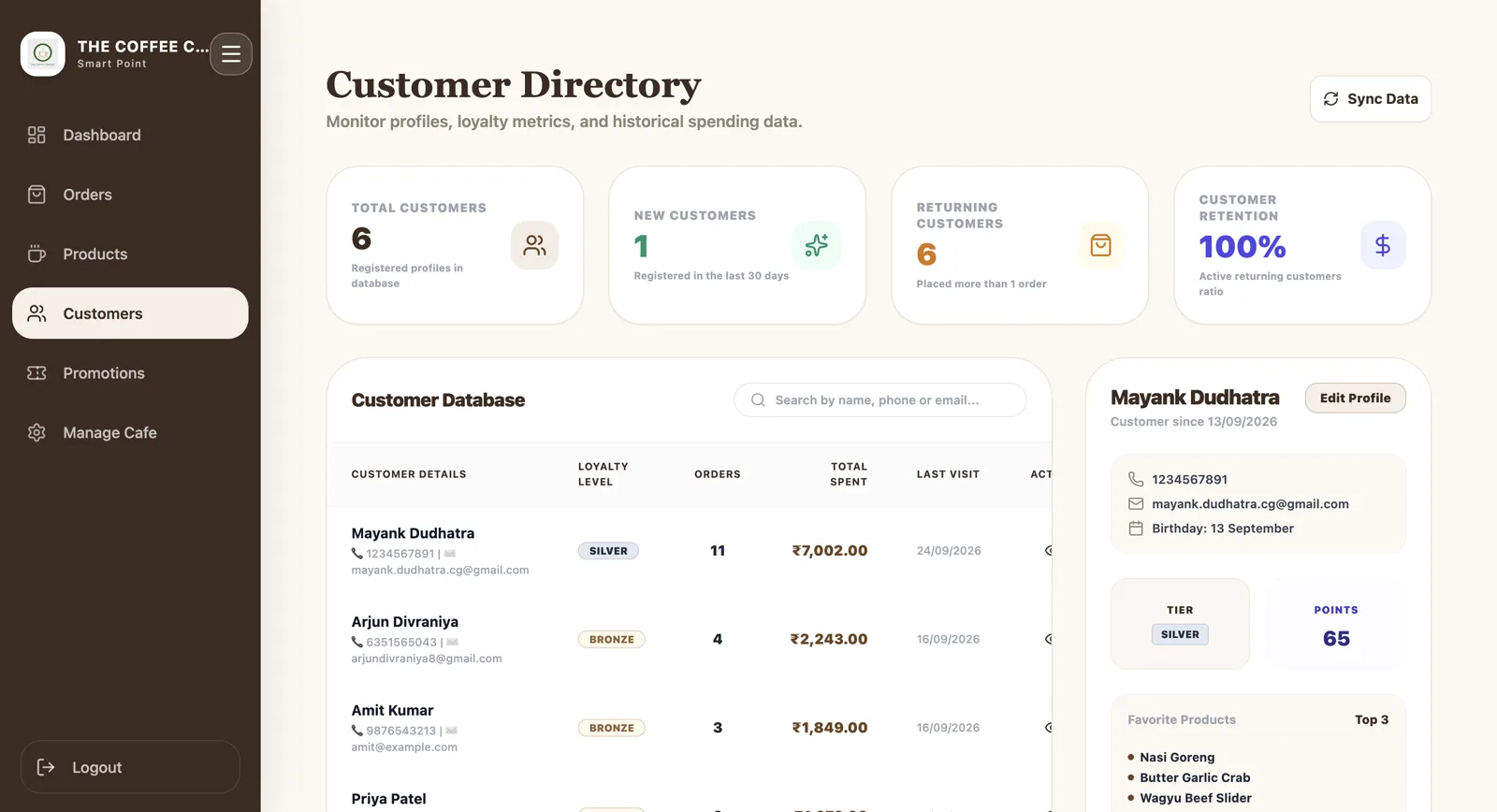Screen dimensions: 1497x812
Task: Click Nasi Goreng in Favorite Products
Action: (x=1177, y=758)
